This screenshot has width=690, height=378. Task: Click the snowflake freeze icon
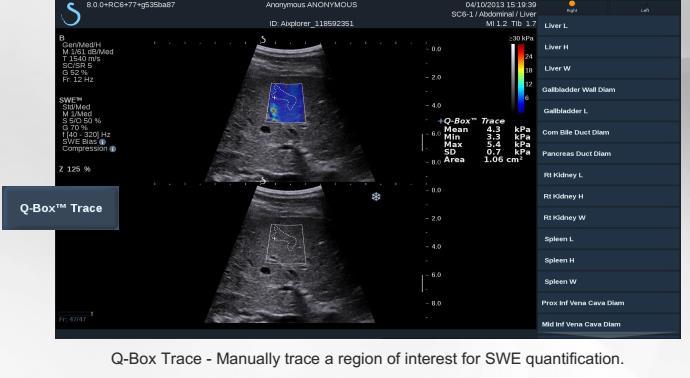click(376, 196)
